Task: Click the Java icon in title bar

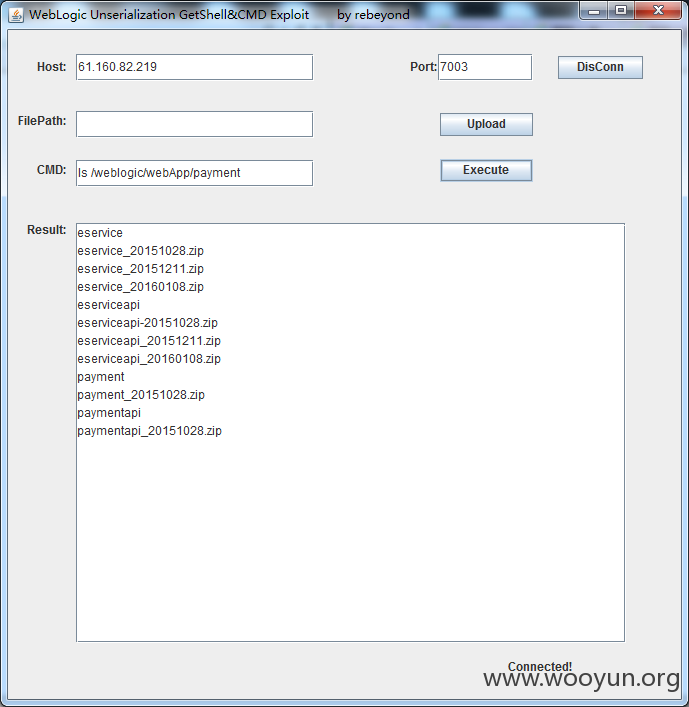Action: (16, 15)
